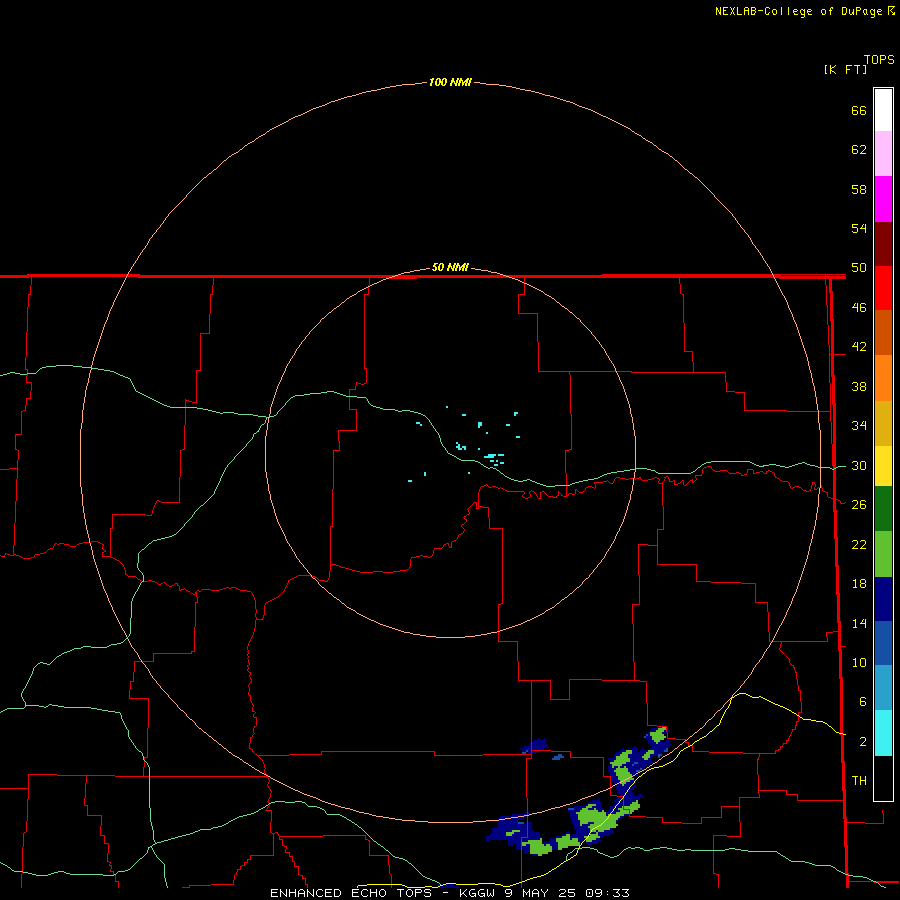This screenshot has height=900, width=900.
Task: Click the 34 legend value
Action: click(x=859, y=426)
